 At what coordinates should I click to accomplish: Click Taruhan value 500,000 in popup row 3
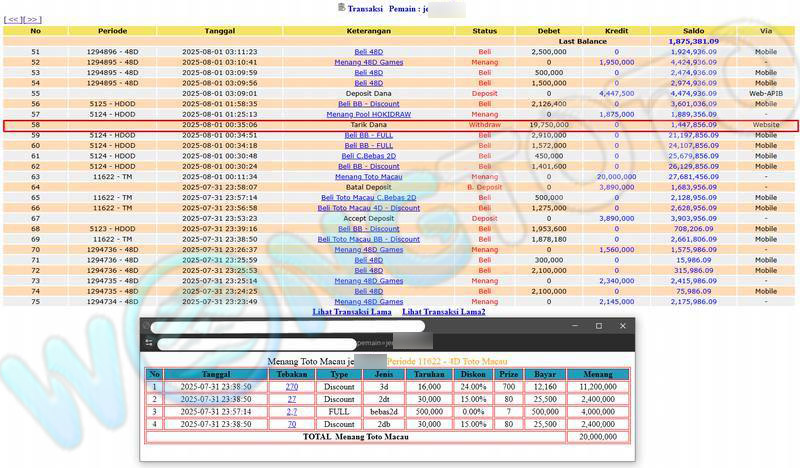point(429,411)
